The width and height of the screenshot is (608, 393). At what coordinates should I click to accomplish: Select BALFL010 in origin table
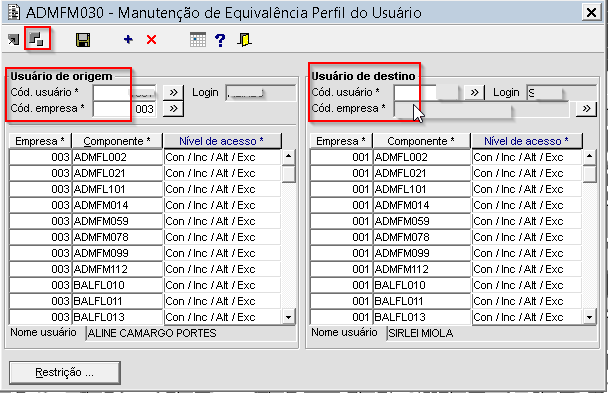(x=117, y=285)
